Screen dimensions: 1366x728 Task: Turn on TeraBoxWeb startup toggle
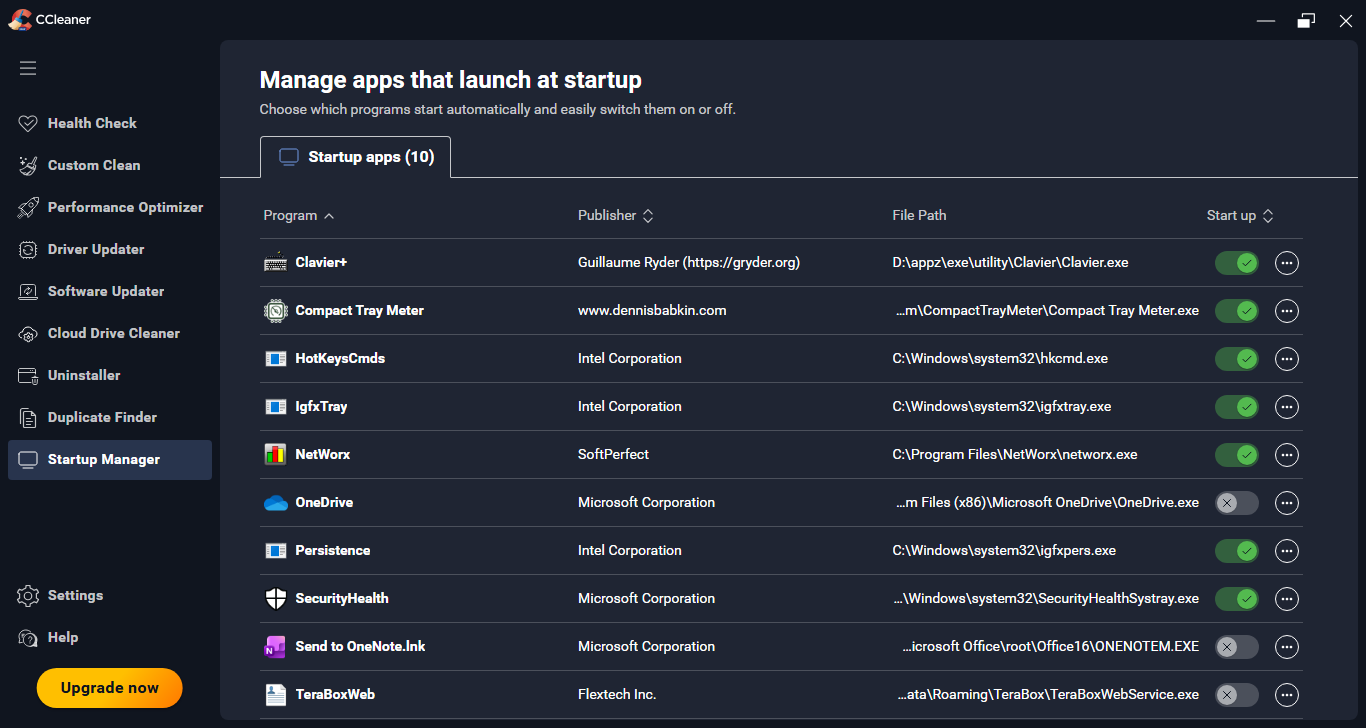(x=1236, y=695)
